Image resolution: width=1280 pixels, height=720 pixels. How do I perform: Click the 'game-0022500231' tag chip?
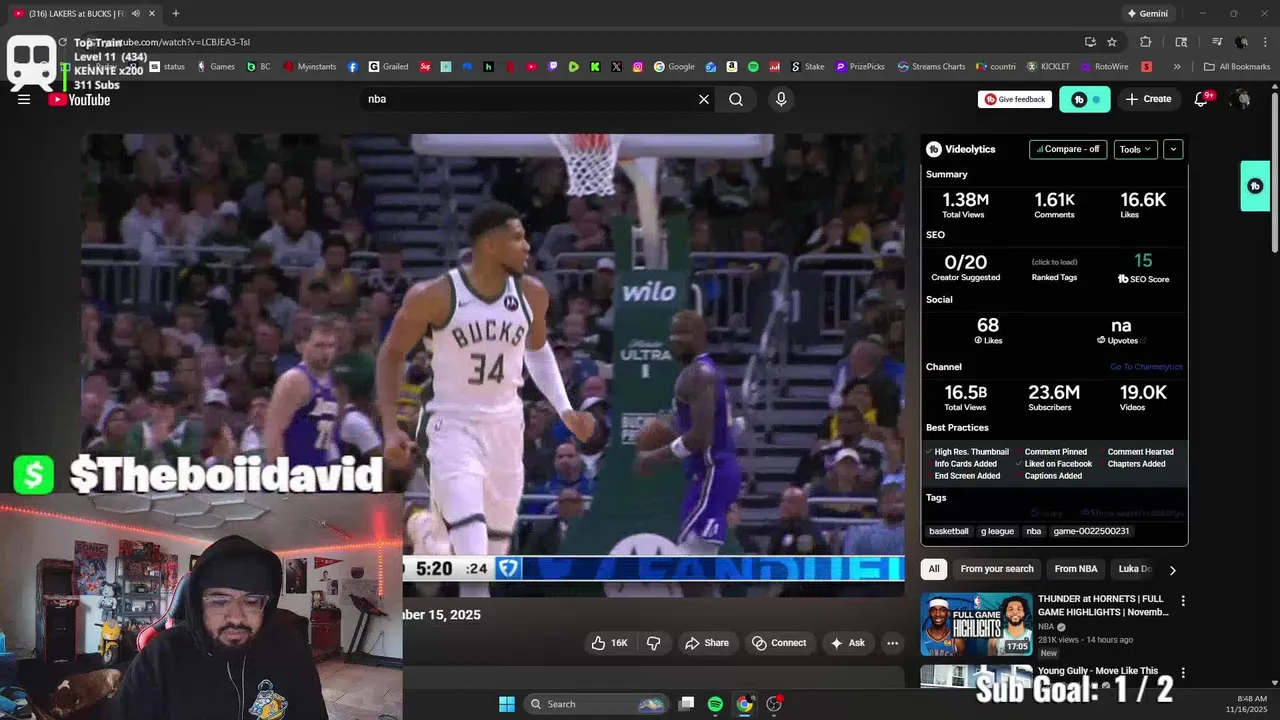point(1091,531)
